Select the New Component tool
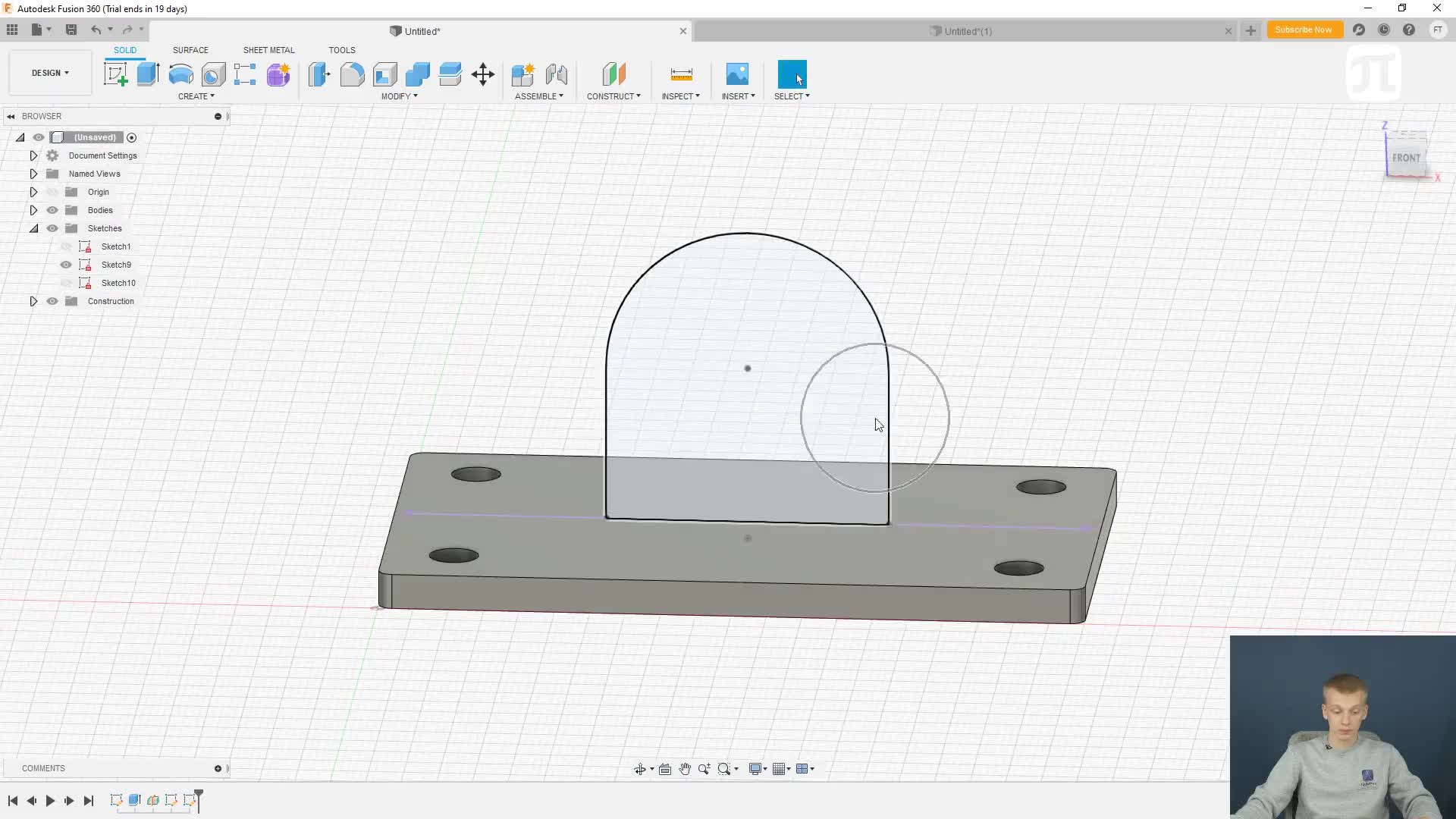 point(523,74)
